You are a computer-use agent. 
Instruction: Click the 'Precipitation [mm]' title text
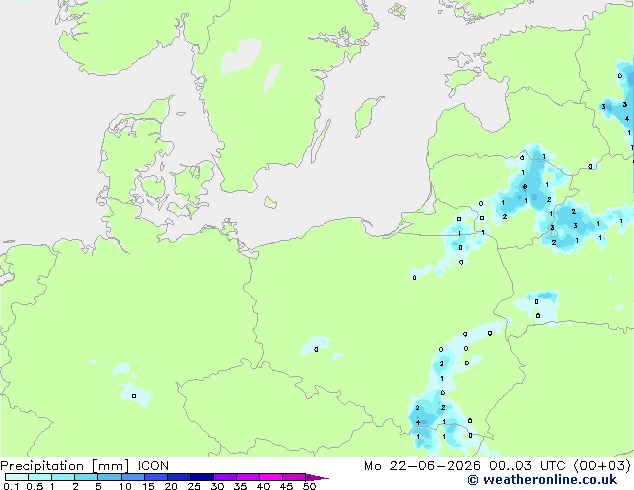[64, 466]
